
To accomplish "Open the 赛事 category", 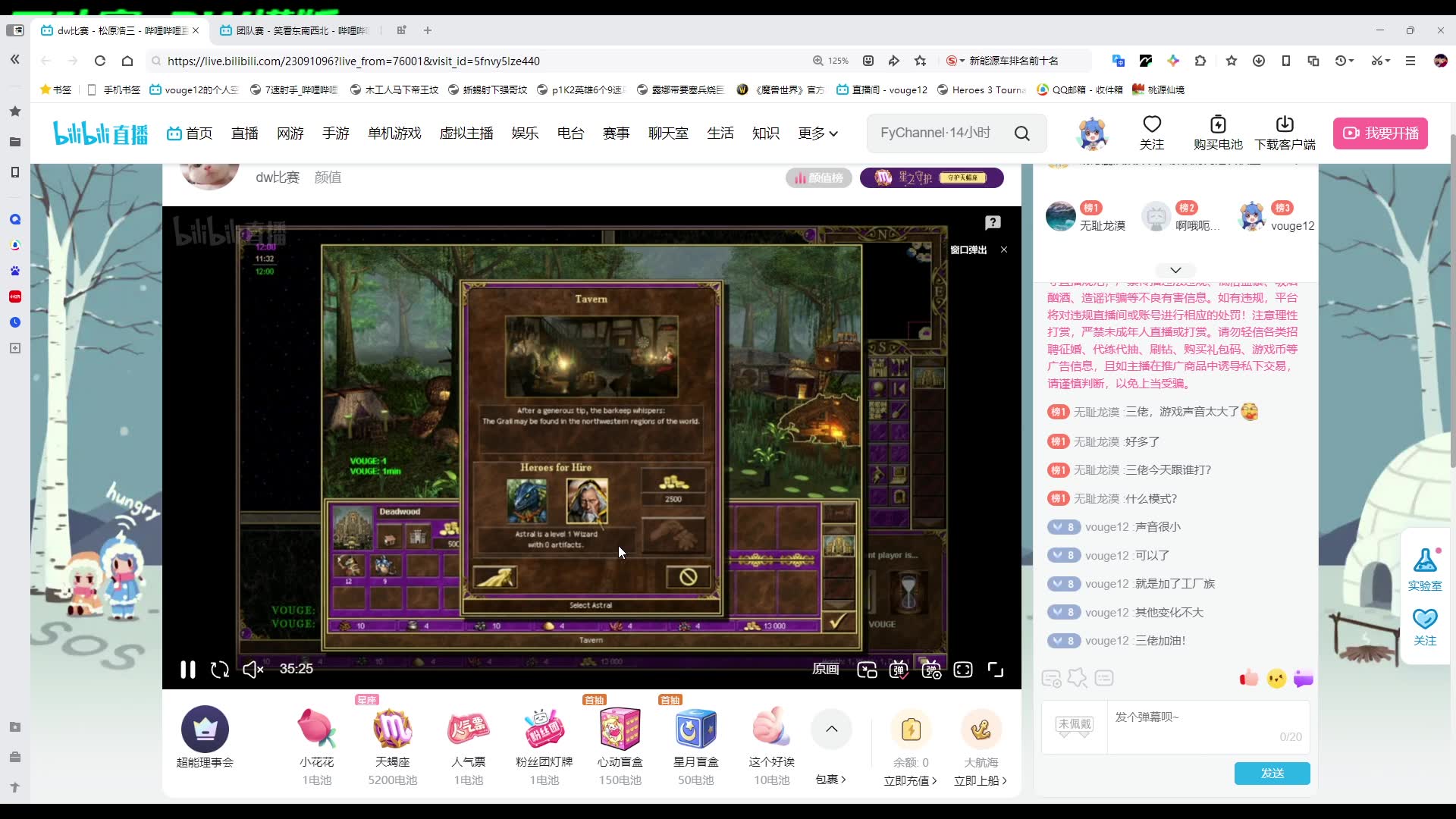I will point(617,133).
